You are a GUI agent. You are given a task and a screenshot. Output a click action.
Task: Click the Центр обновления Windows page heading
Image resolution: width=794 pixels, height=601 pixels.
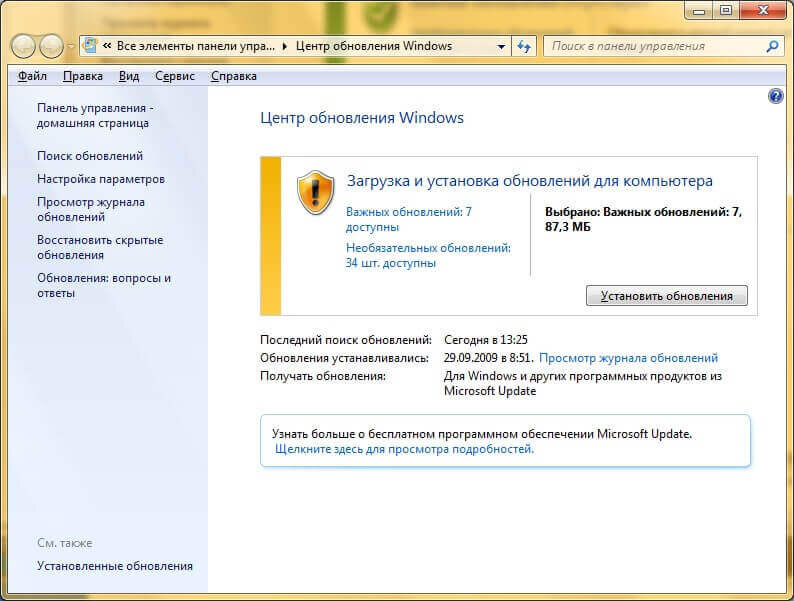click(362, 117)
